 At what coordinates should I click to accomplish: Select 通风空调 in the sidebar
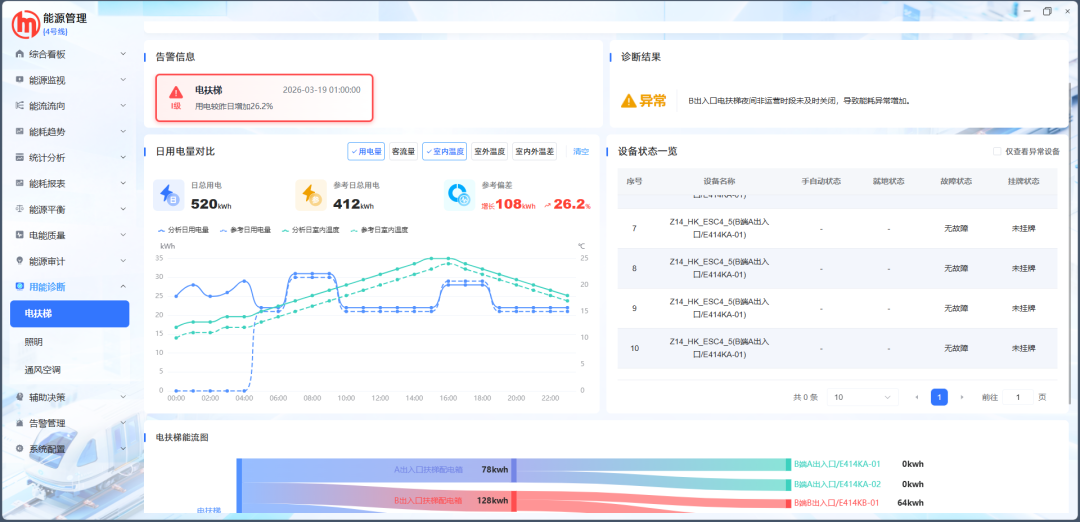pos(42,370)
